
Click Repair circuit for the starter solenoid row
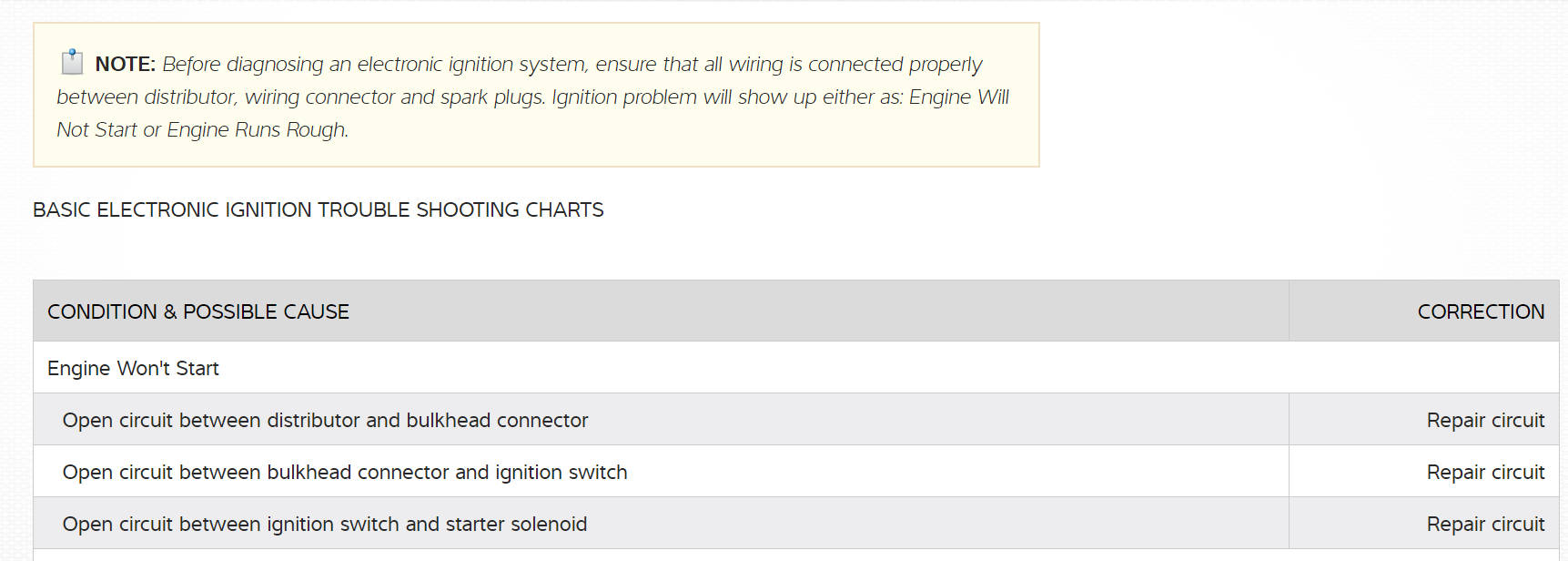1485,525
